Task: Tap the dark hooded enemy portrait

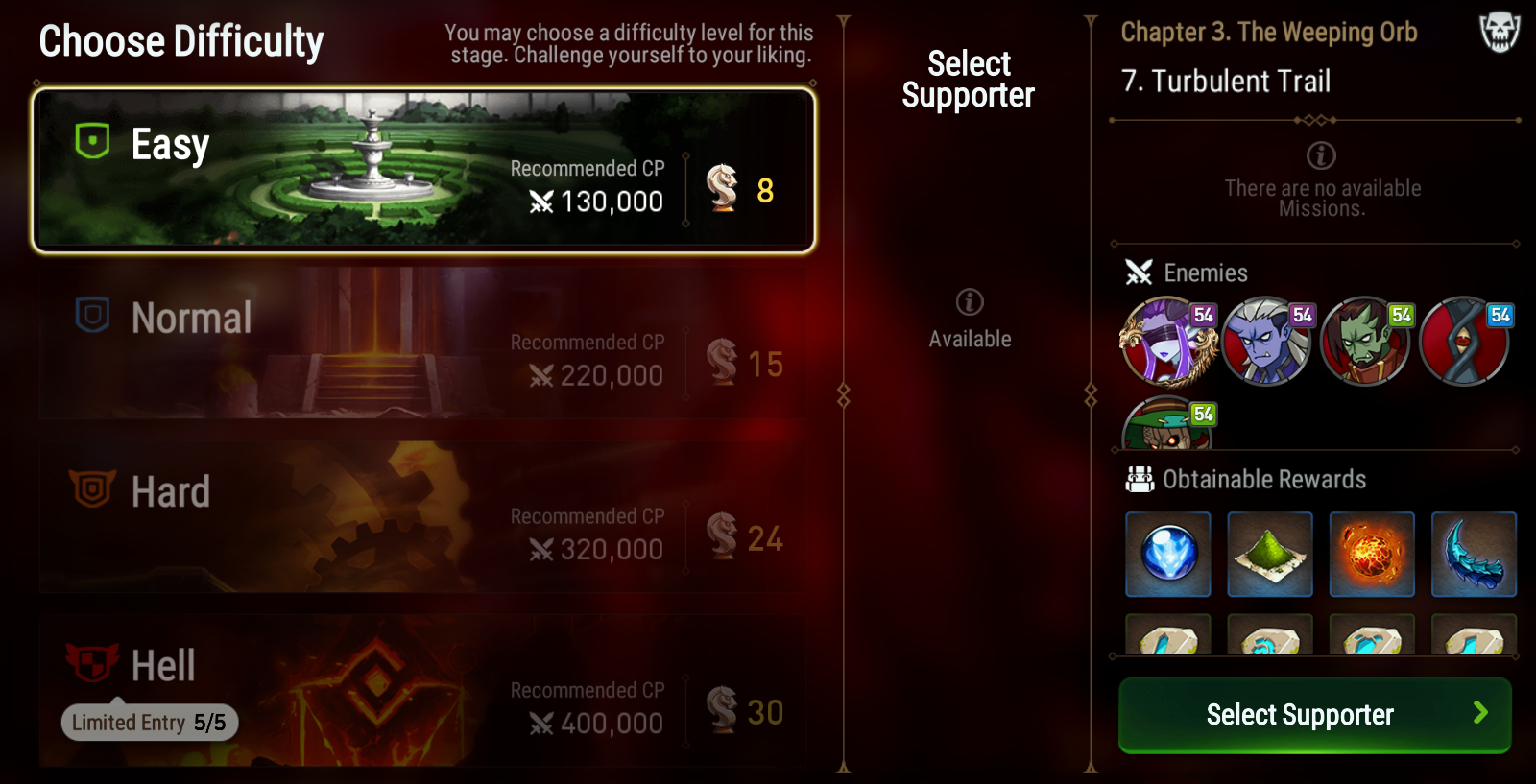Action: [x=1464, y=342]
